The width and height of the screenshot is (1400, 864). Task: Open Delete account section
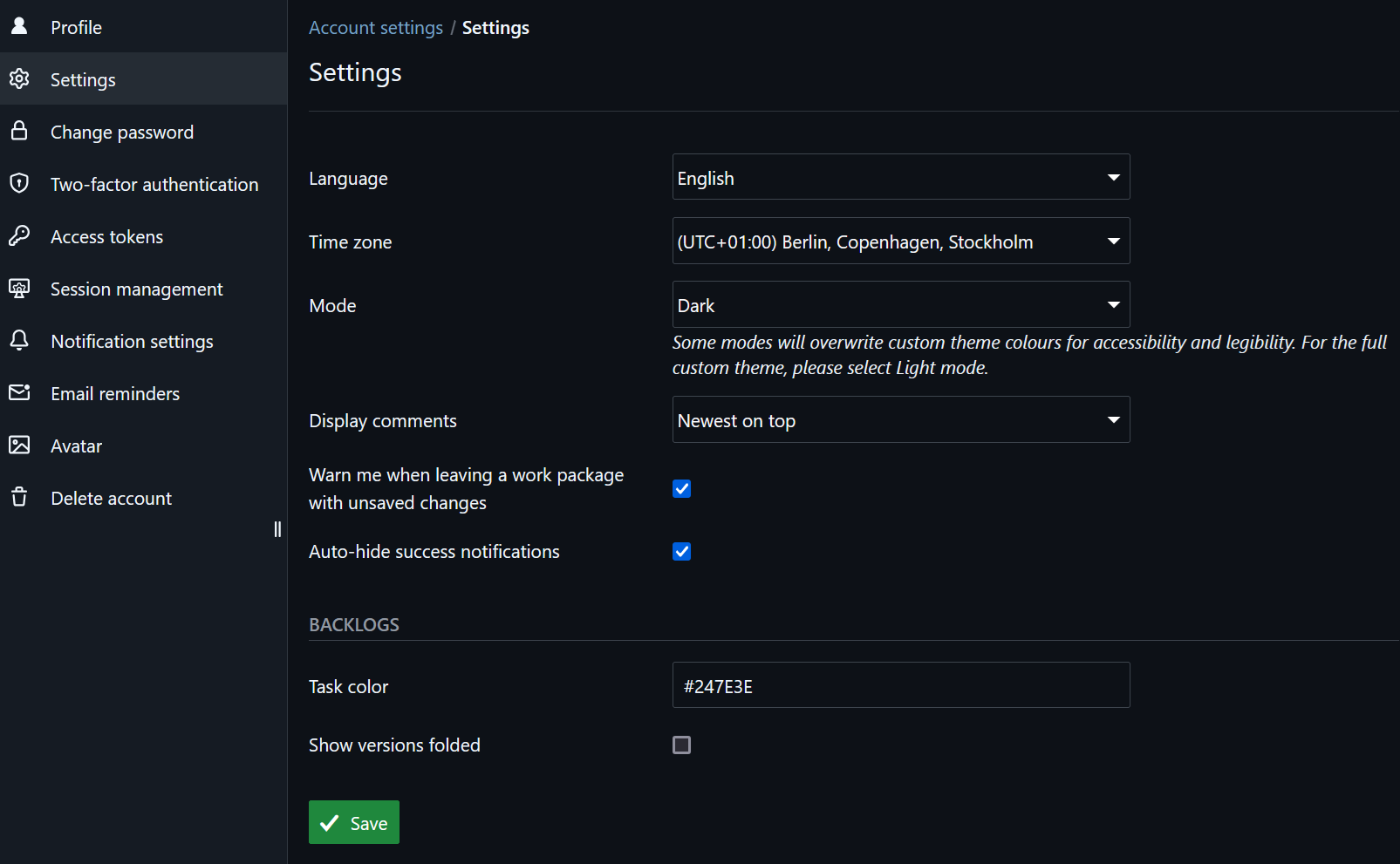tap(143, 497)
